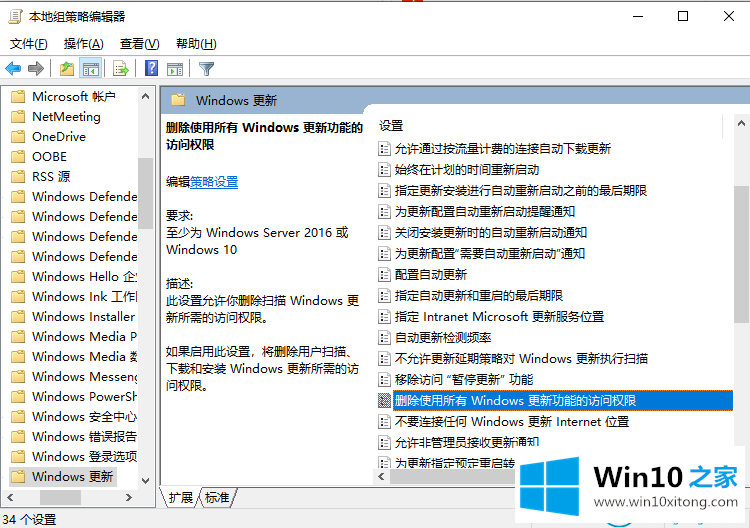Click the folder icon beside OneDrive
Image resolution: width=750 pixels, height=528 pixels.
(x=18, y=137)
